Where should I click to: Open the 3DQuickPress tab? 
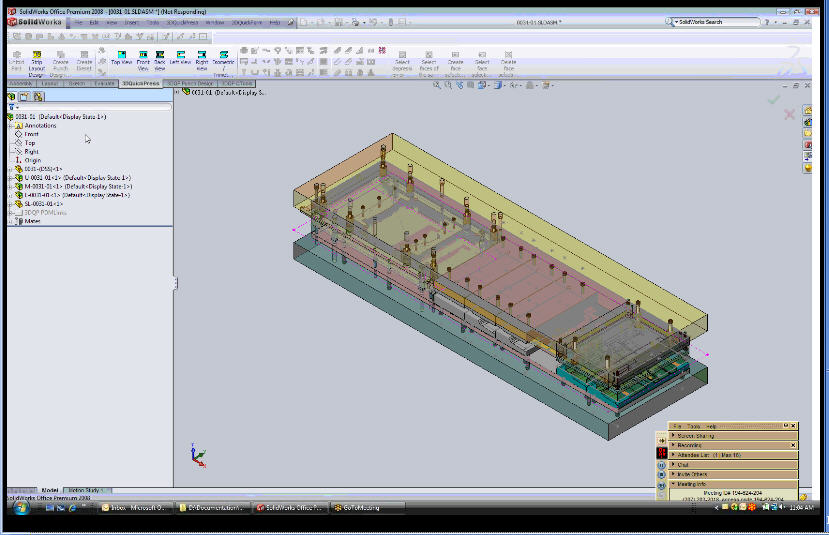[141, 83]
